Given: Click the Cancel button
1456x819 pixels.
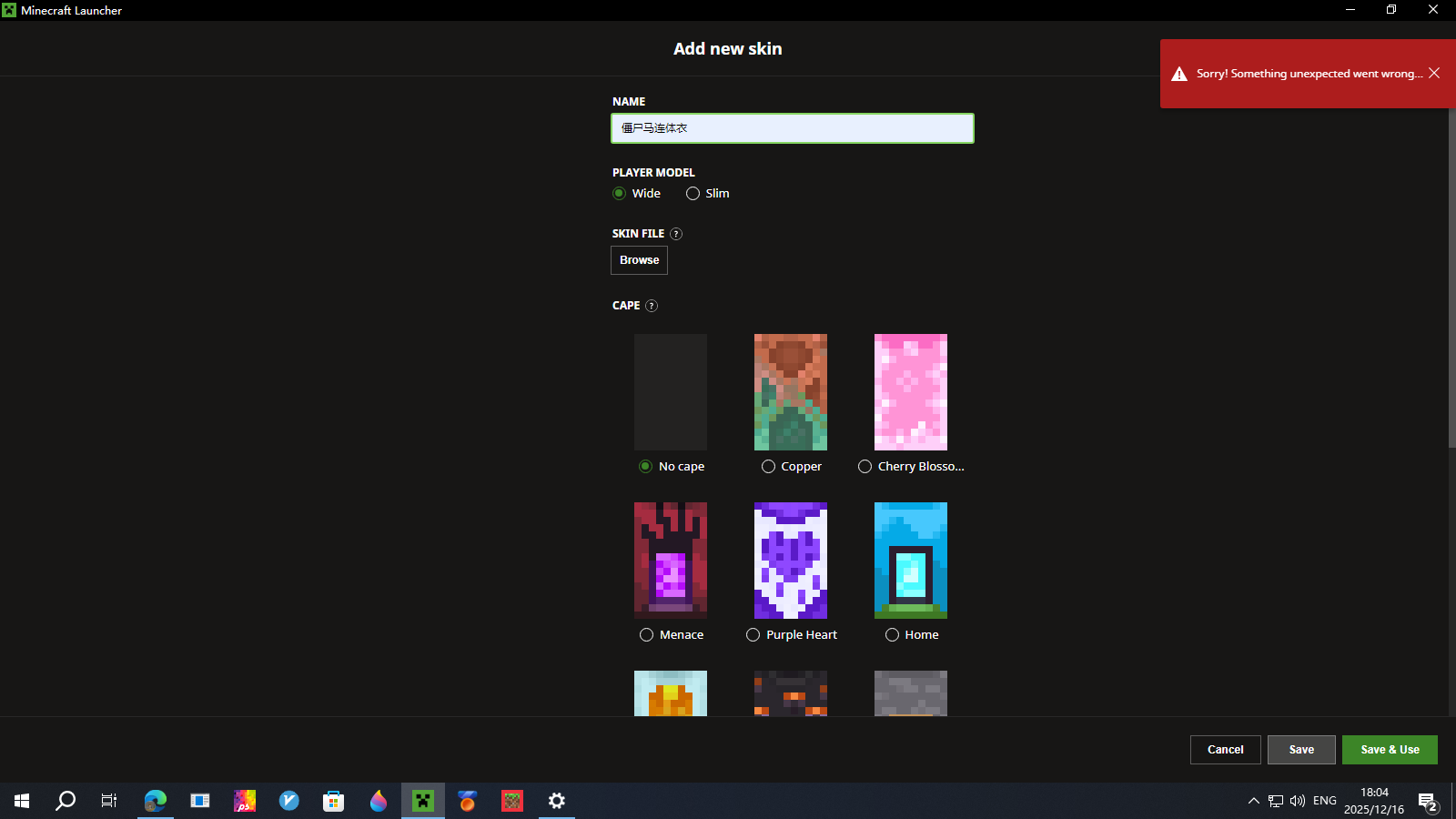Looking at the screenshot, I should (1225, 750).
